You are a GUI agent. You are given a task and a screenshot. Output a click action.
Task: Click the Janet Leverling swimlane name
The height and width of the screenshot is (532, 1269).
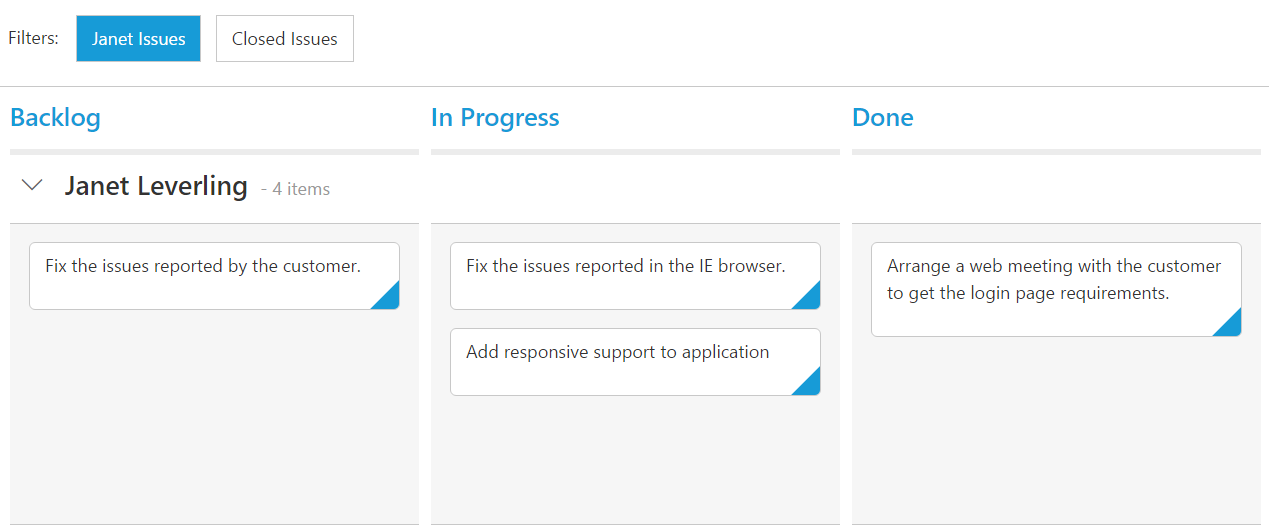156,186
